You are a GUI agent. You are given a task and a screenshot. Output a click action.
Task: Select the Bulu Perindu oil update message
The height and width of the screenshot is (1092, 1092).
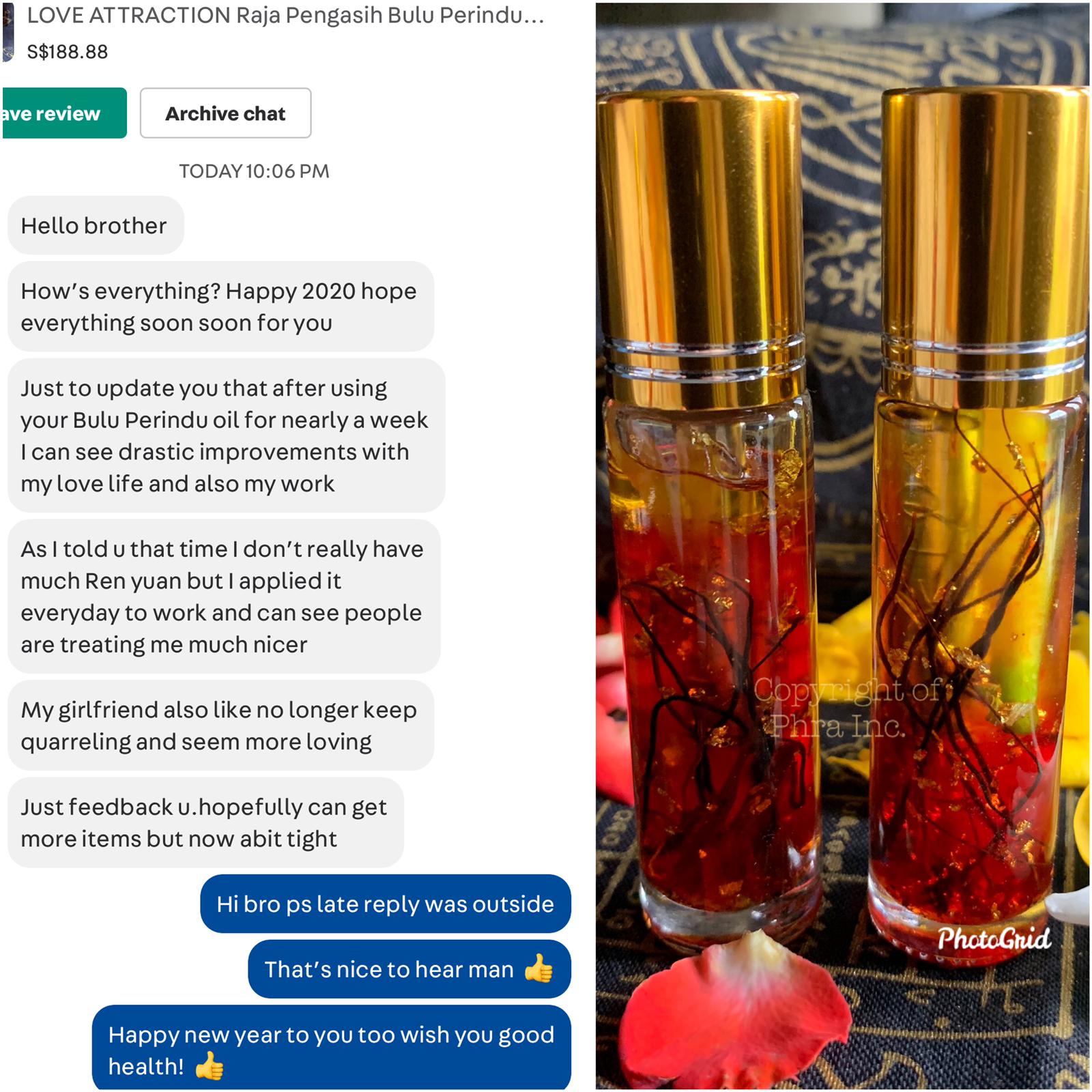tap(226, 435)
